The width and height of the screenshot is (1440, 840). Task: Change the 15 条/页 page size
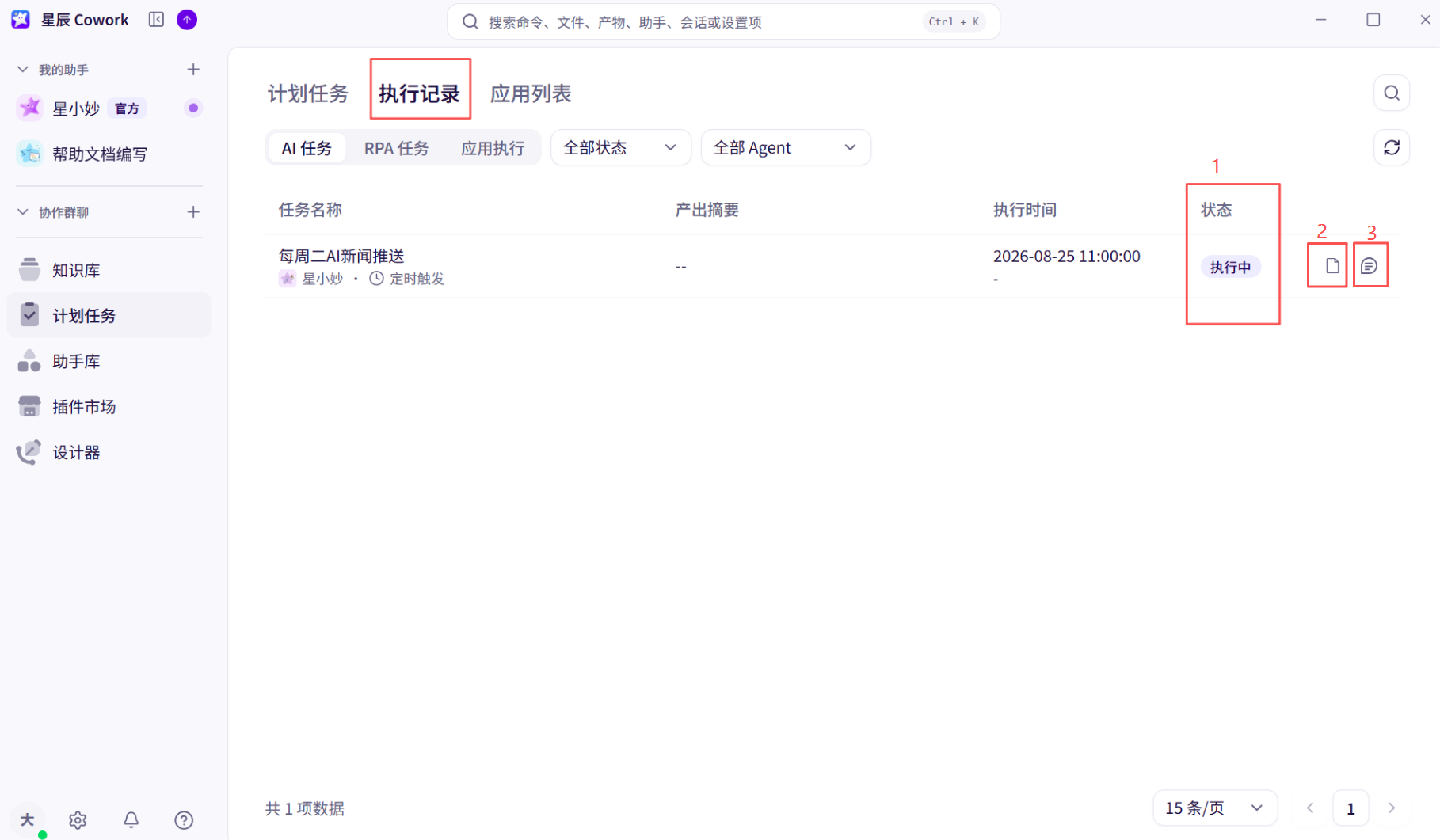pyautogui.click(x=1215, y=808)
